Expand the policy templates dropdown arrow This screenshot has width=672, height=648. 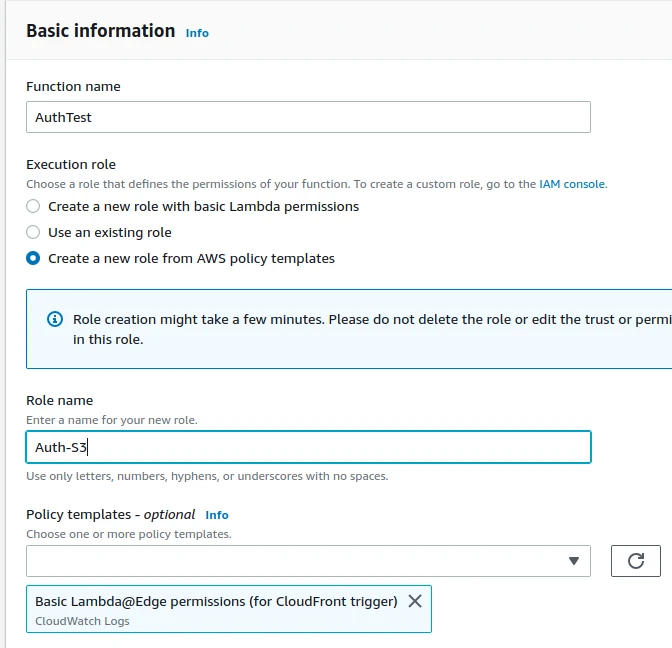574,561
